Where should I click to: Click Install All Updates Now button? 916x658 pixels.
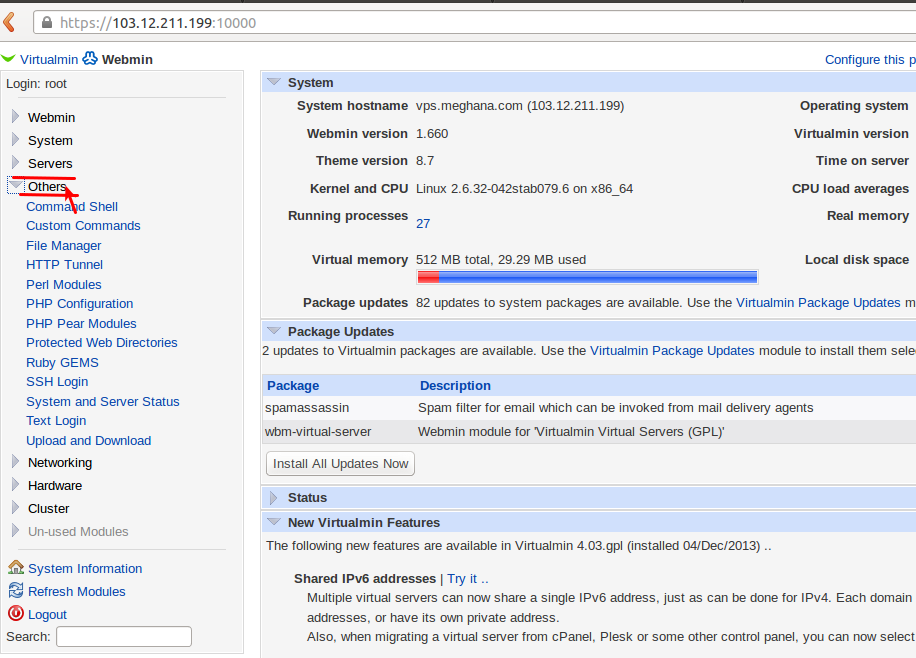click(341, 463)
